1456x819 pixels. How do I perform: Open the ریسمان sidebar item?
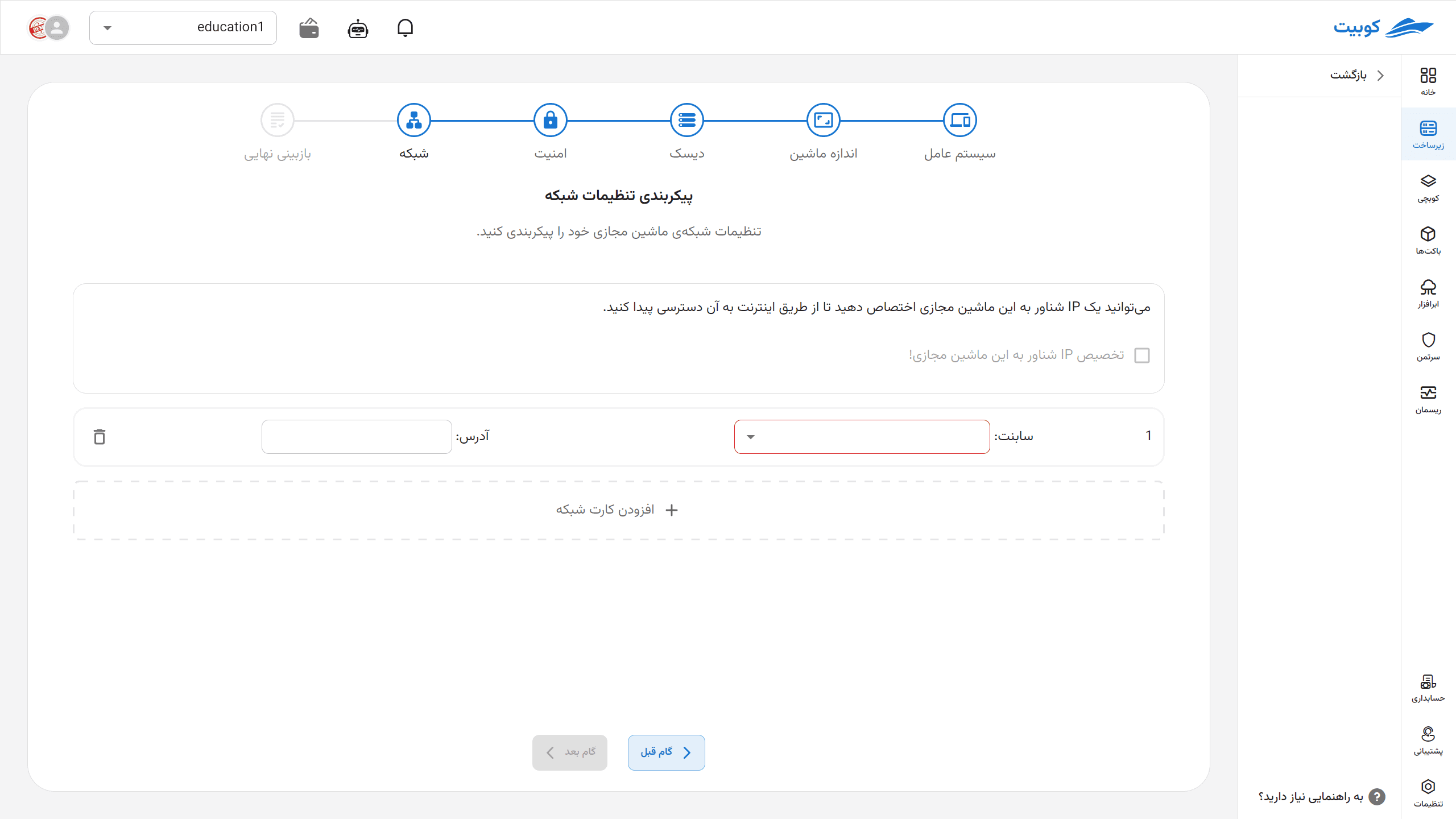[1428, 399]
